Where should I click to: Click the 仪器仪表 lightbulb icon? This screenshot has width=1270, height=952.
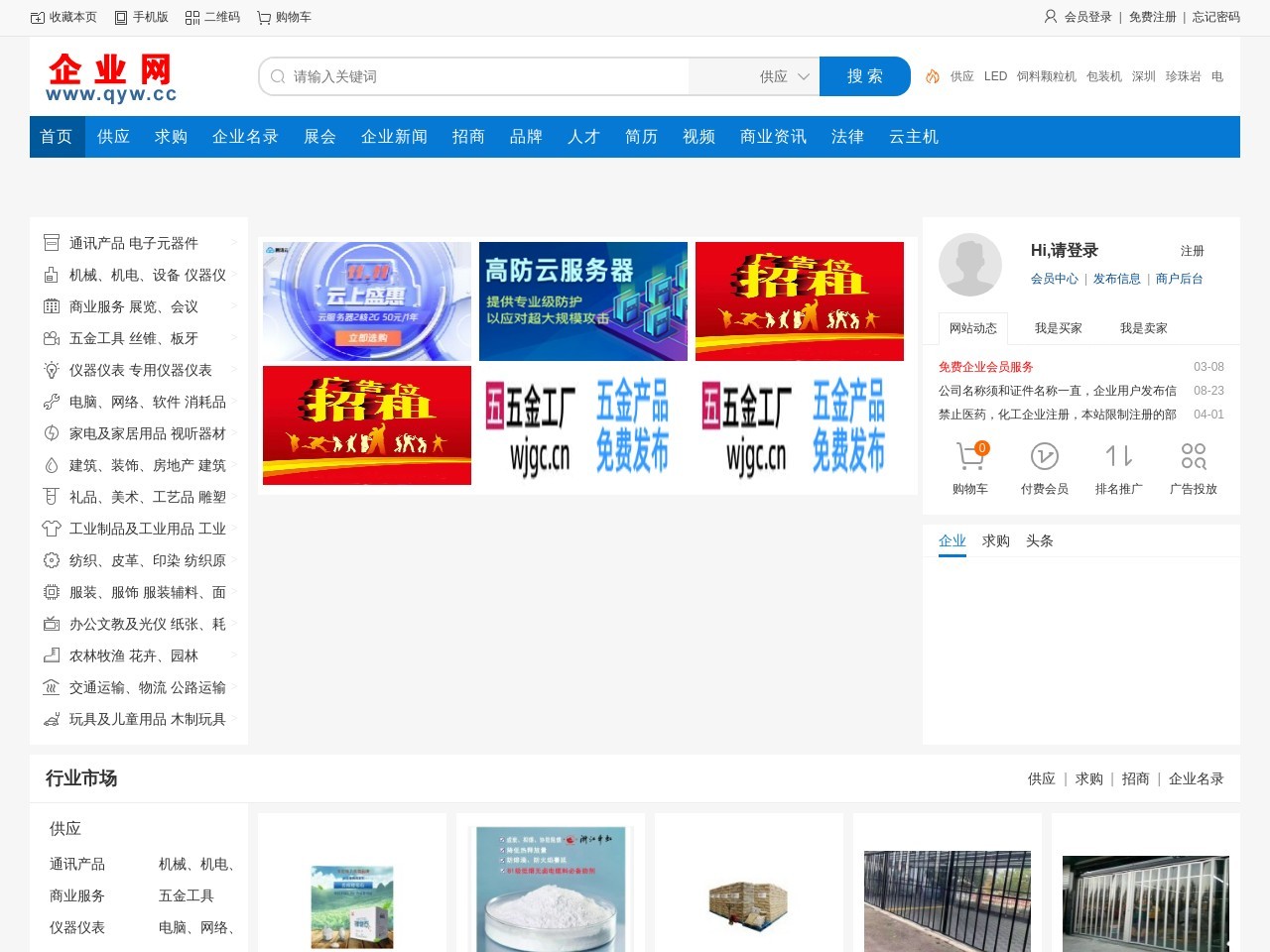point(52,370)
